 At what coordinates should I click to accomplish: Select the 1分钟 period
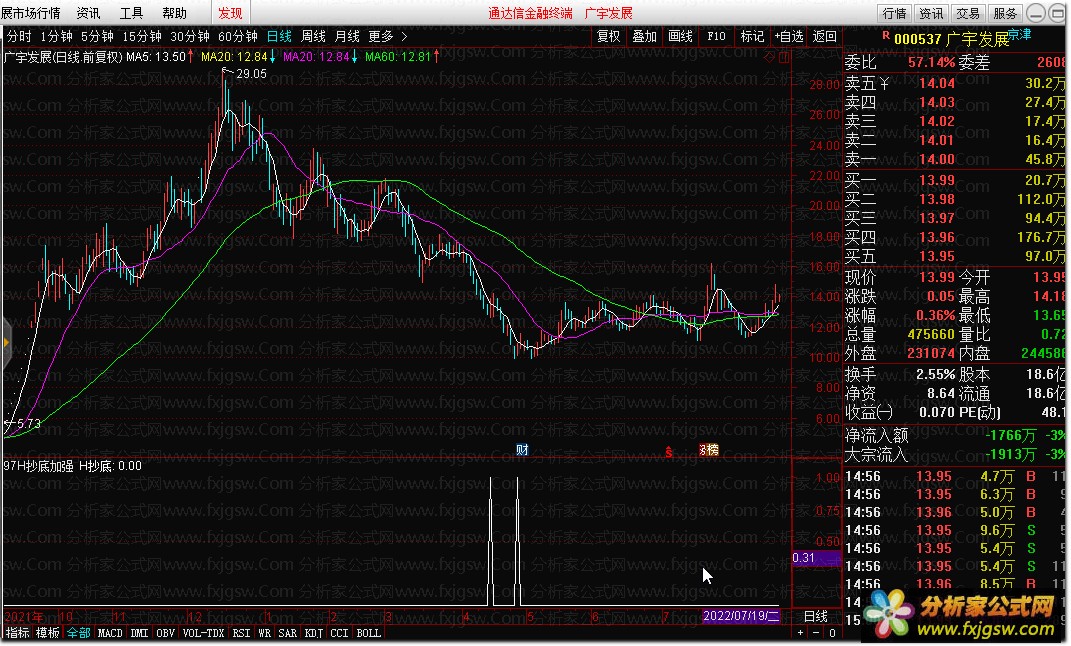tap(56, 36)
